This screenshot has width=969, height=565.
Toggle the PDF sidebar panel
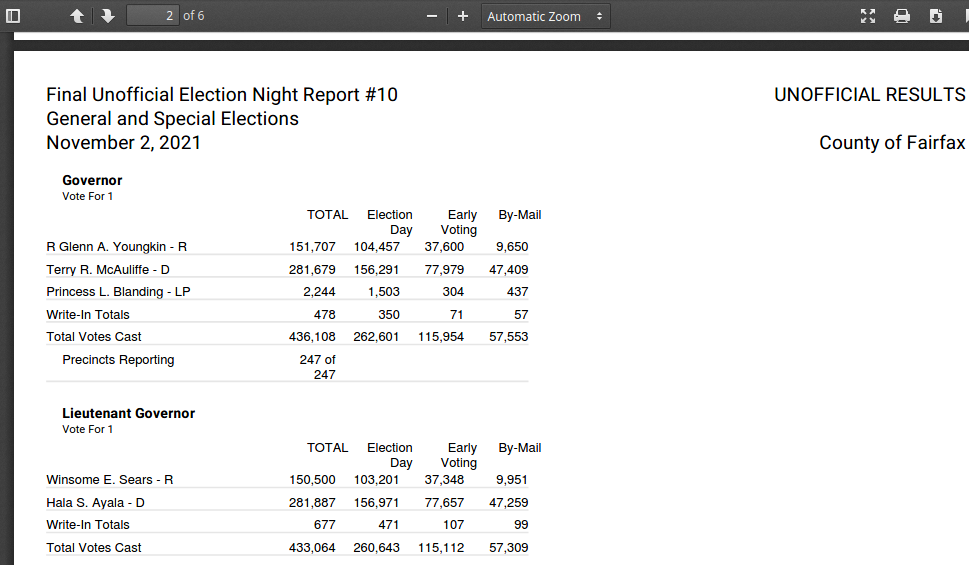point(12,16)
